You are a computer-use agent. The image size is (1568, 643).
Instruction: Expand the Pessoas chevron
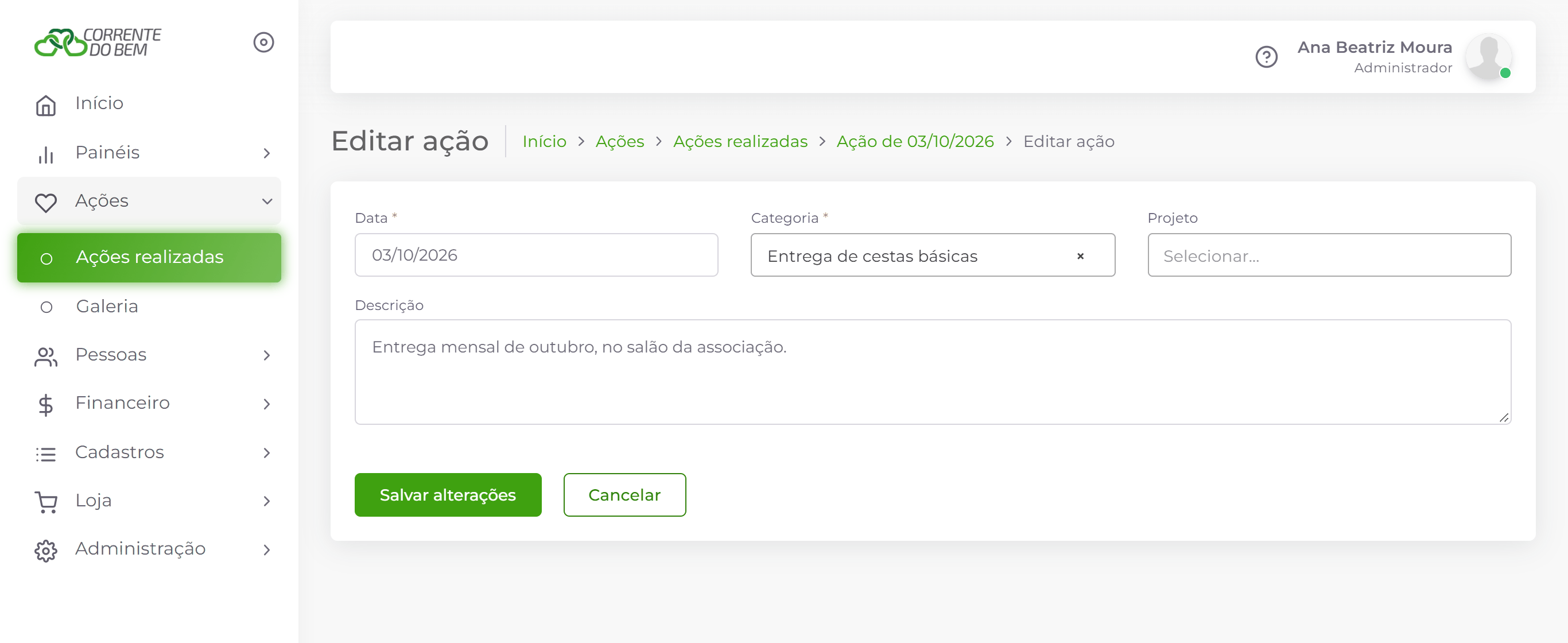(267, 355)
